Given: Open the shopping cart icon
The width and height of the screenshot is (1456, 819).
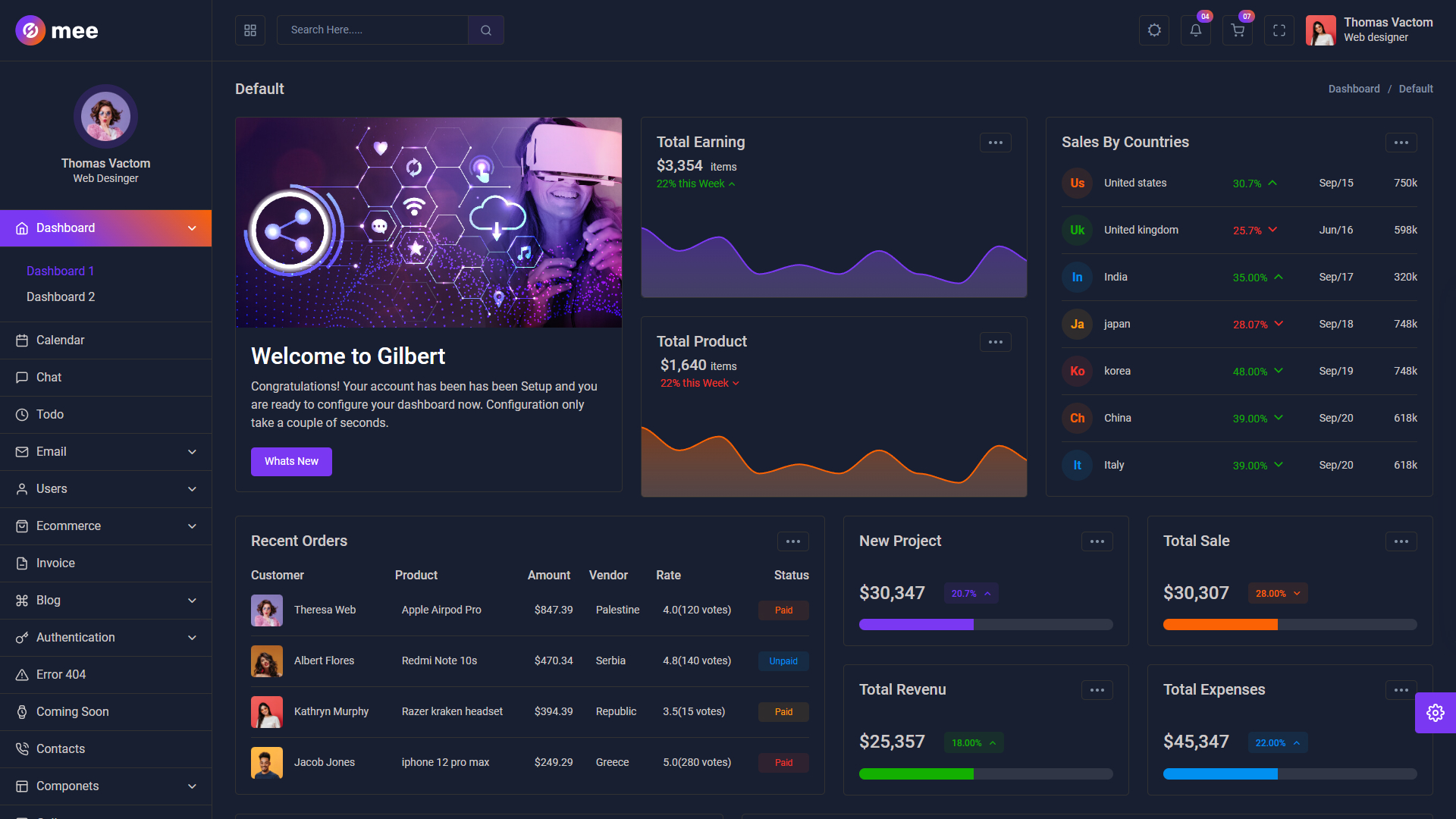Looking at the screenshot, I should [1238, 30].
